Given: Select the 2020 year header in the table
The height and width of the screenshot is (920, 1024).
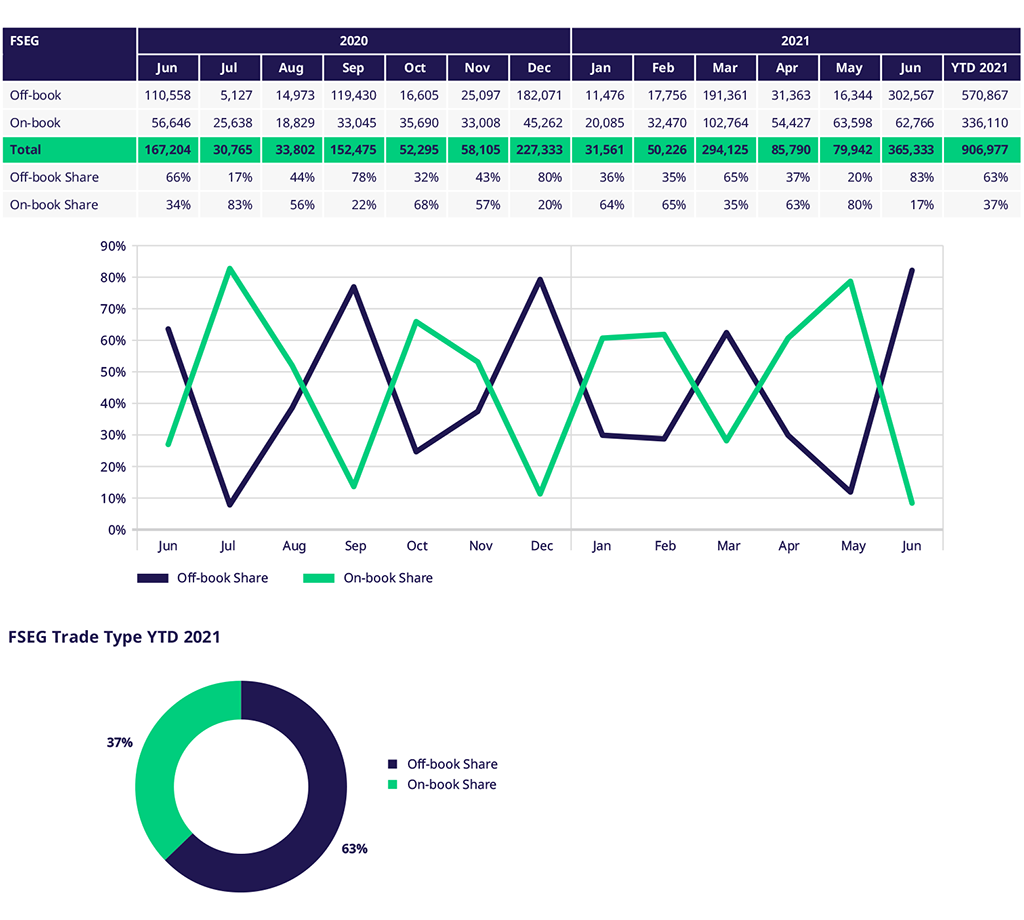Looking at the screenshot, I should tap(353, 41).
